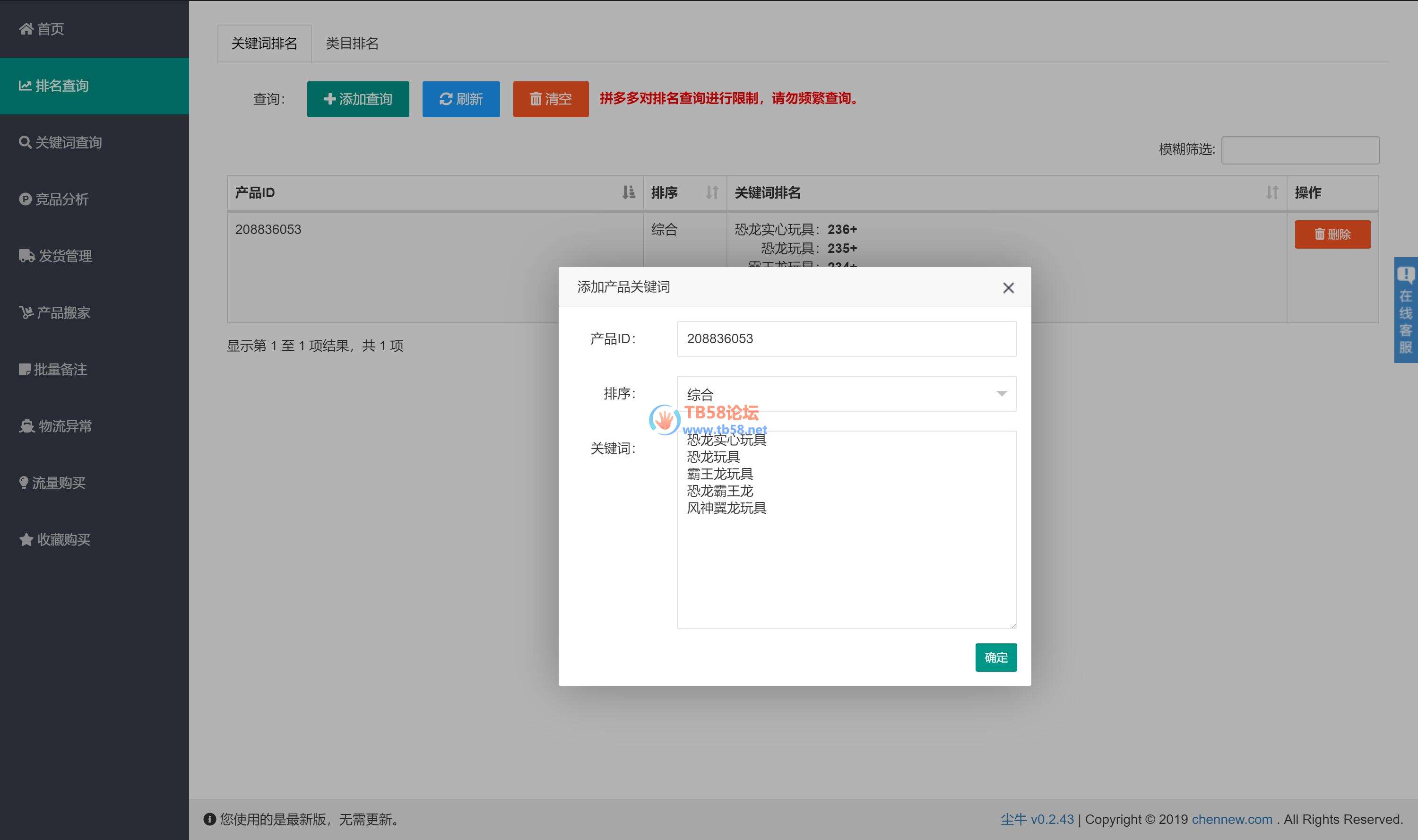The height and width of the screenshot is (840, 1418).
Task: Click the 操作 column header
Action: [x=1332, y=193]
